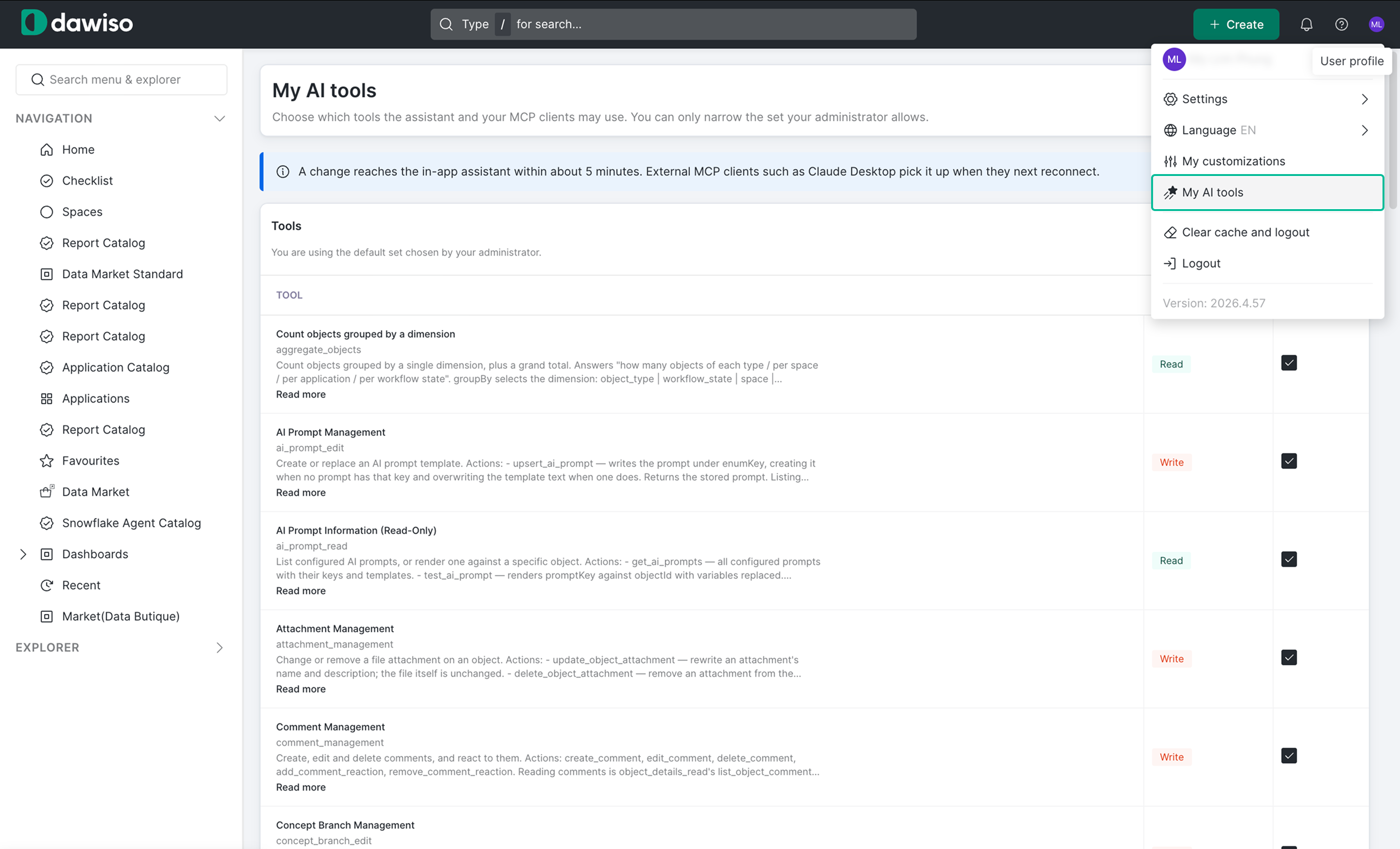Choose Clear cache and logout
The height and width of the screenshot is (849, 1400).
click(x=1267, y=232)
